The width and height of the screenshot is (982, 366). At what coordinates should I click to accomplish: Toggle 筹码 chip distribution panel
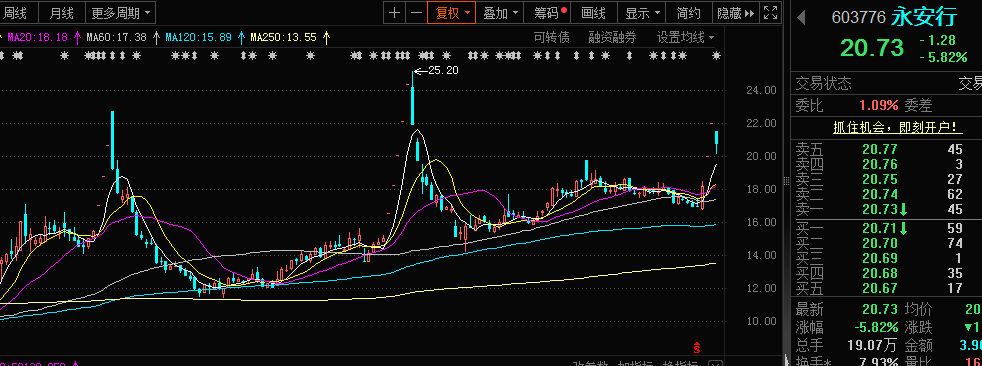(x=549, y=13)
